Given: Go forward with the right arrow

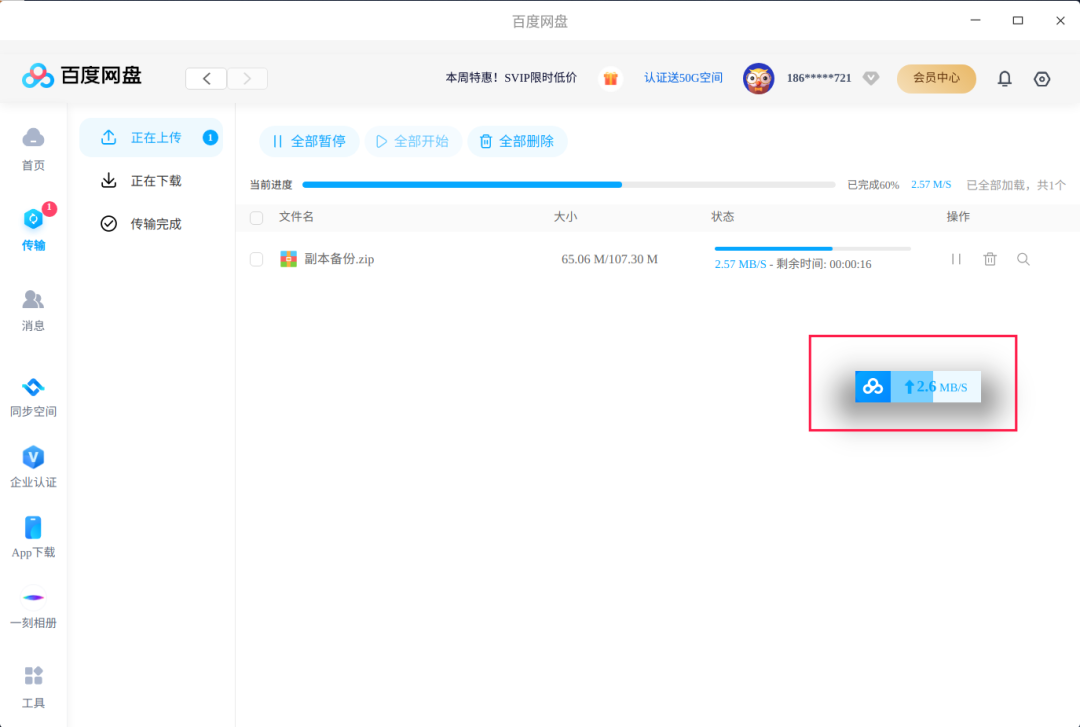Looking at the screenshot, I should click(247, 79).
